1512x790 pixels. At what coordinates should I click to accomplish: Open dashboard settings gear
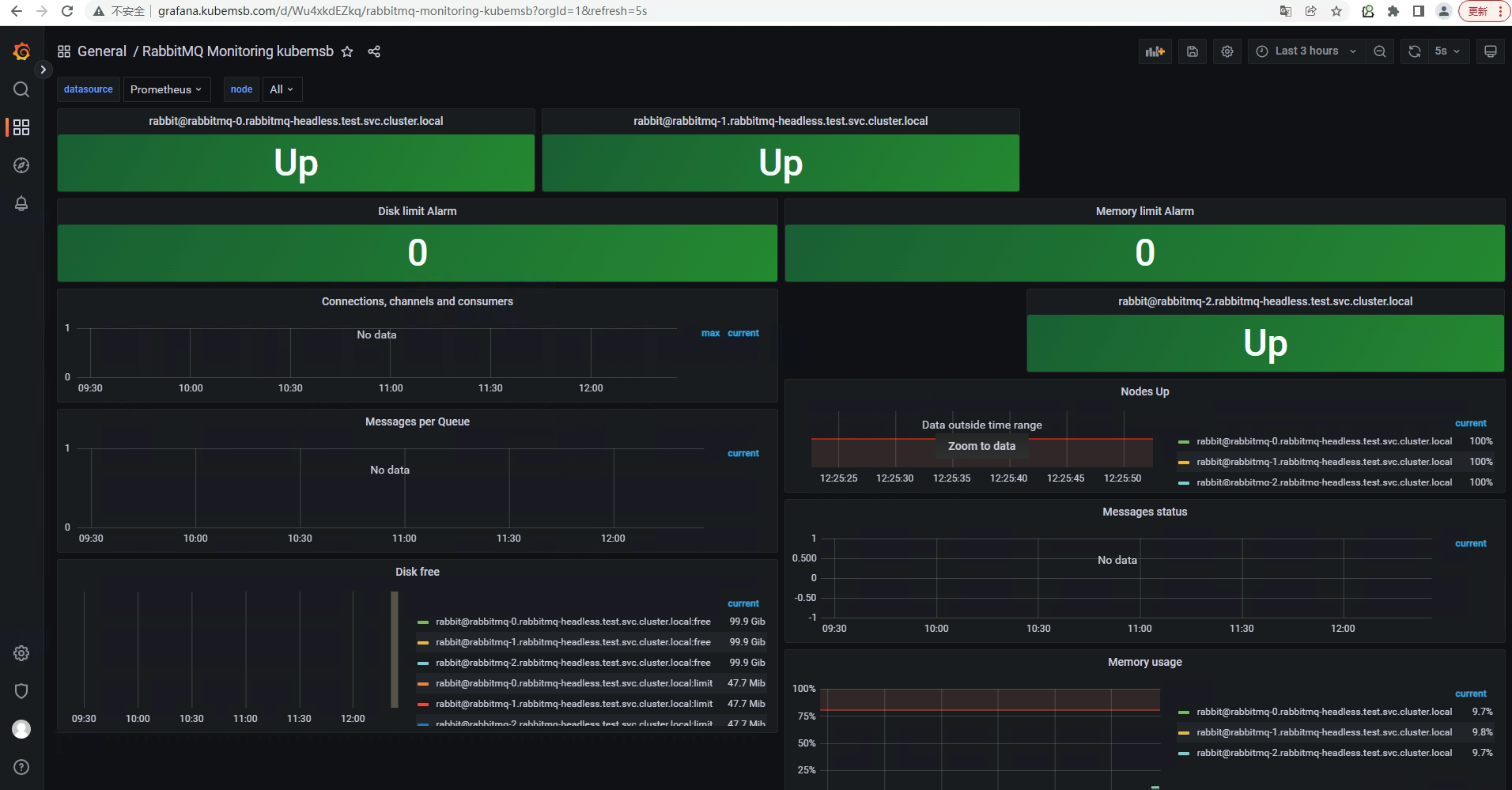tap(1227, 51)
